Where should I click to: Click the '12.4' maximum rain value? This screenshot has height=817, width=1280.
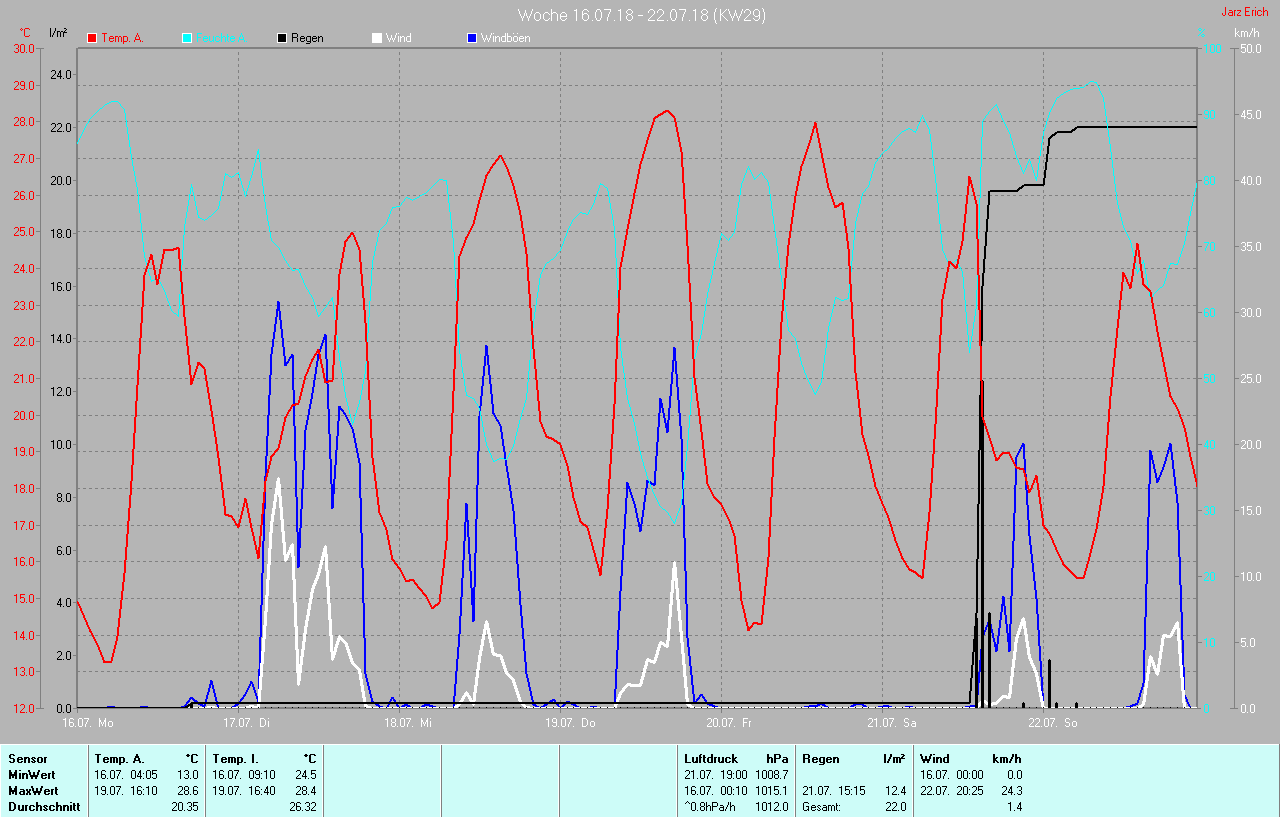pos(895,791)
